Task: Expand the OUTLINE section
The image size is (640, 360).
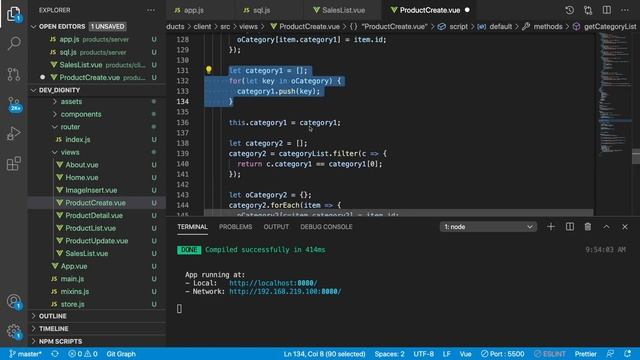Action: click(x=97, y=316)
